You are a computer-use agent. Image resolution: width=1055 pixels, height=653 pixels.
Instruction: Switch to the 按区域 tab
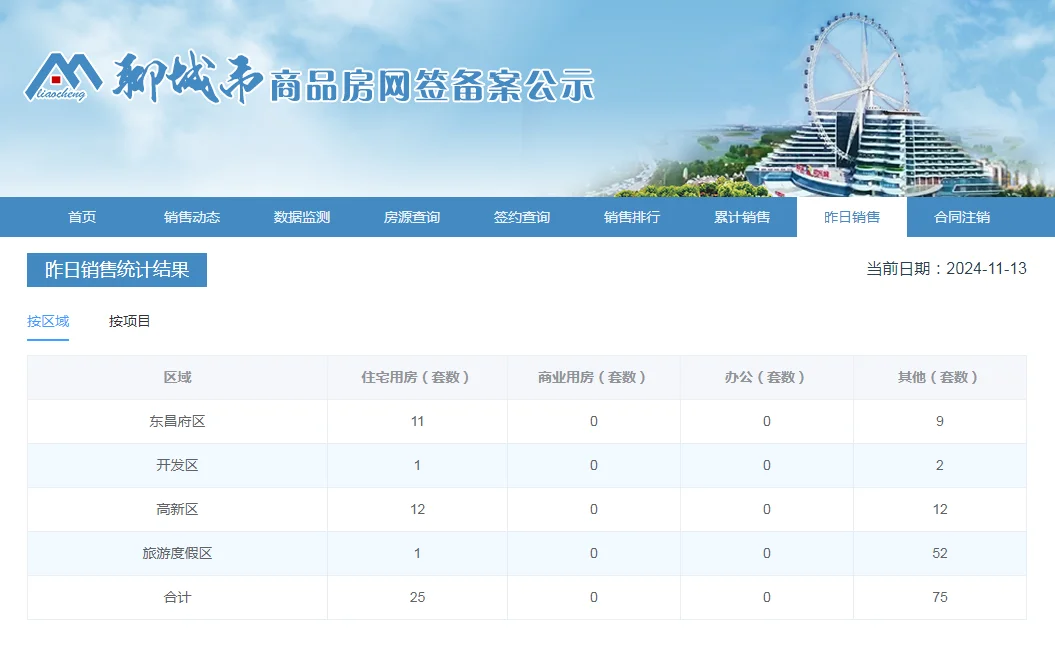pyautogui.click(x=48, y=321)
